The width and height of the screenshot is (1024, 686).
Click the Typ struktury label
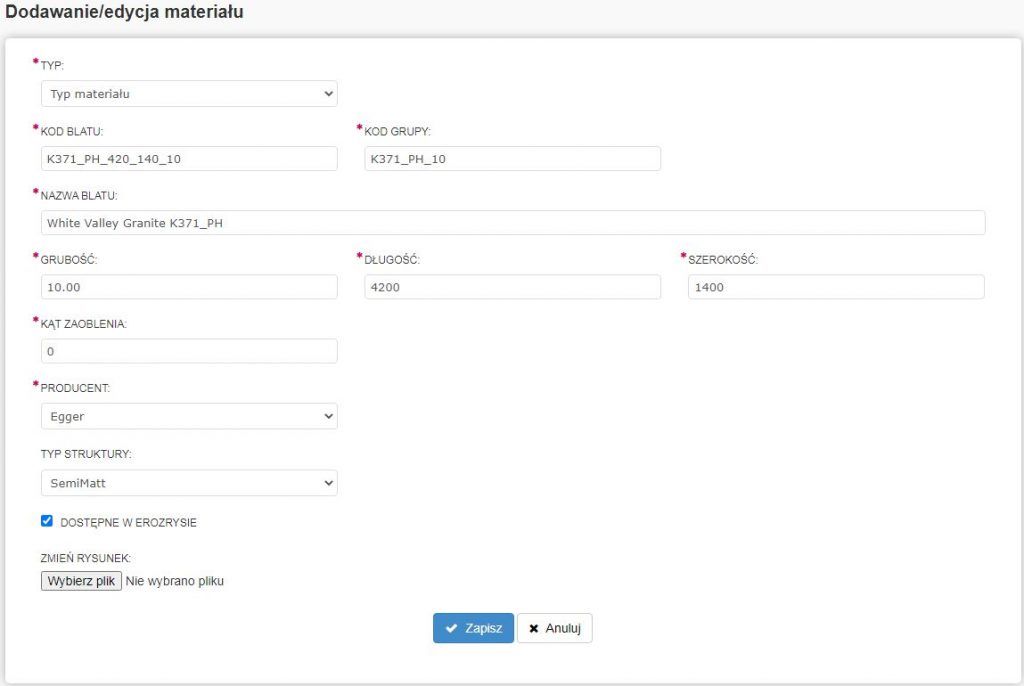[x=86, y=453]
